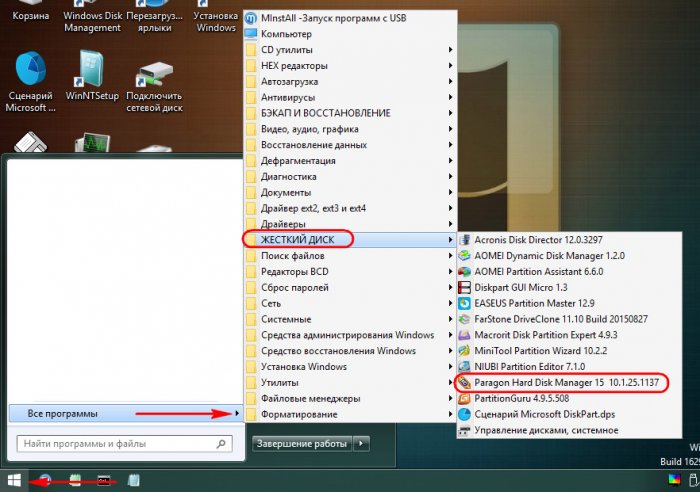The height and width of the screenshot is (492, 700).
Task: Expand Антивирусы submenu arrow
Action: click(x=450, y=97)
